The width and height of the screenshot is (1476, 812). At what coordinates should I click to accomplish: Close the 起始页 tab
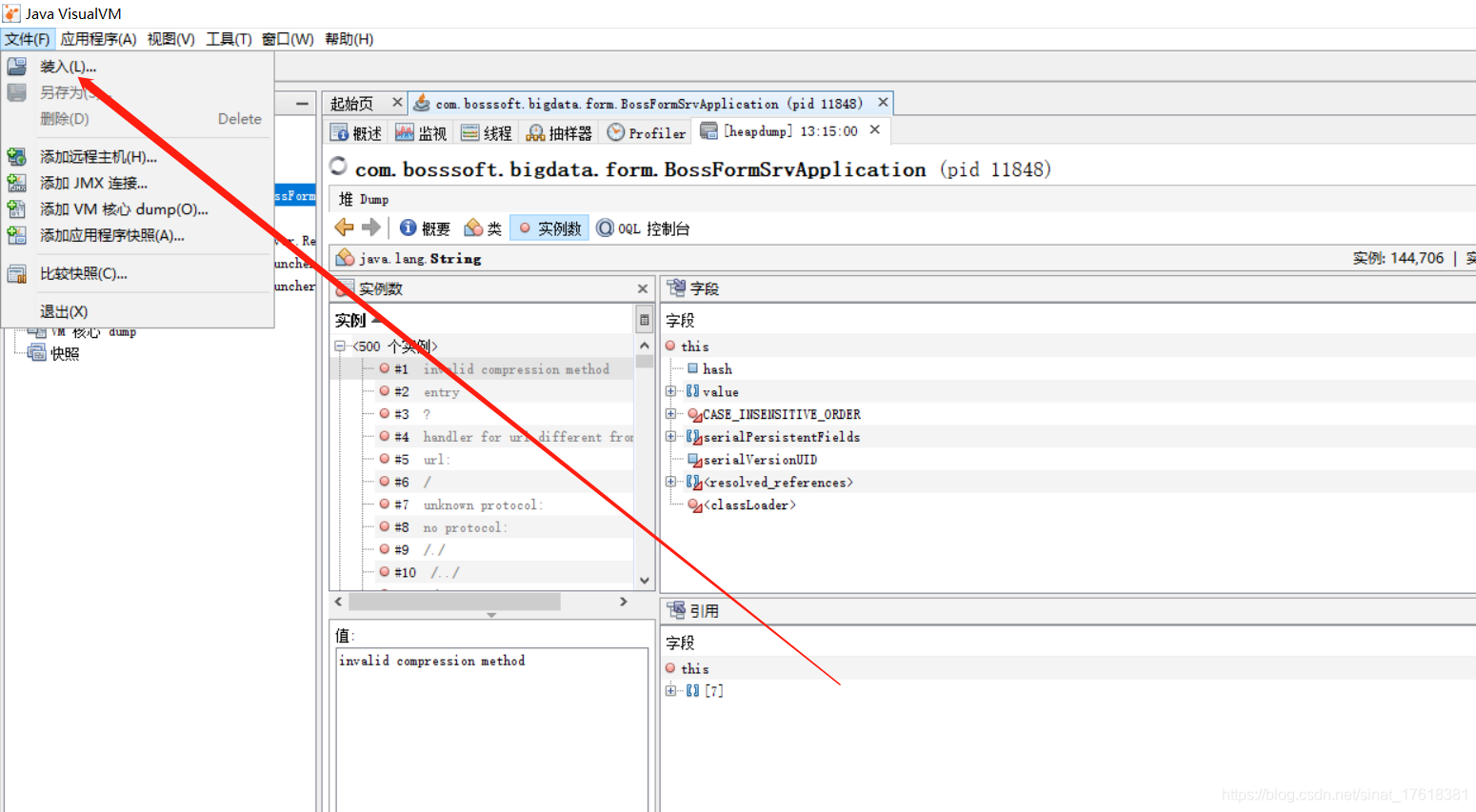397,102
